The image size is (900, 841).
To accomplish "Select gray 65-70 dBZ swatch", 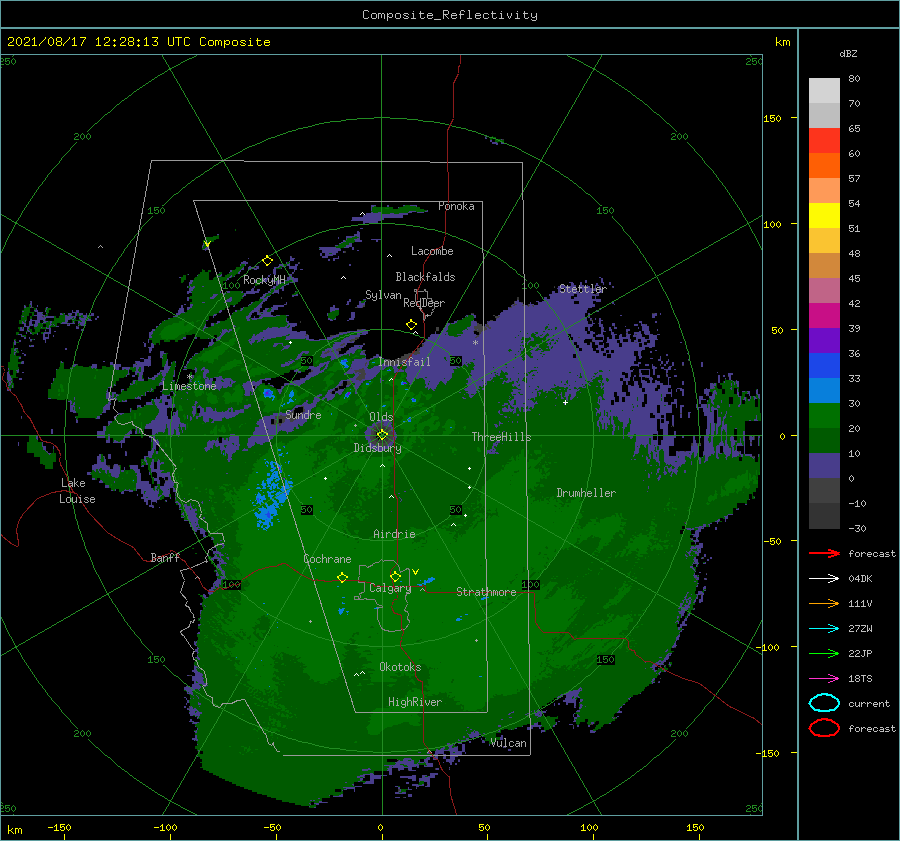I will click(x=824, y=115).
